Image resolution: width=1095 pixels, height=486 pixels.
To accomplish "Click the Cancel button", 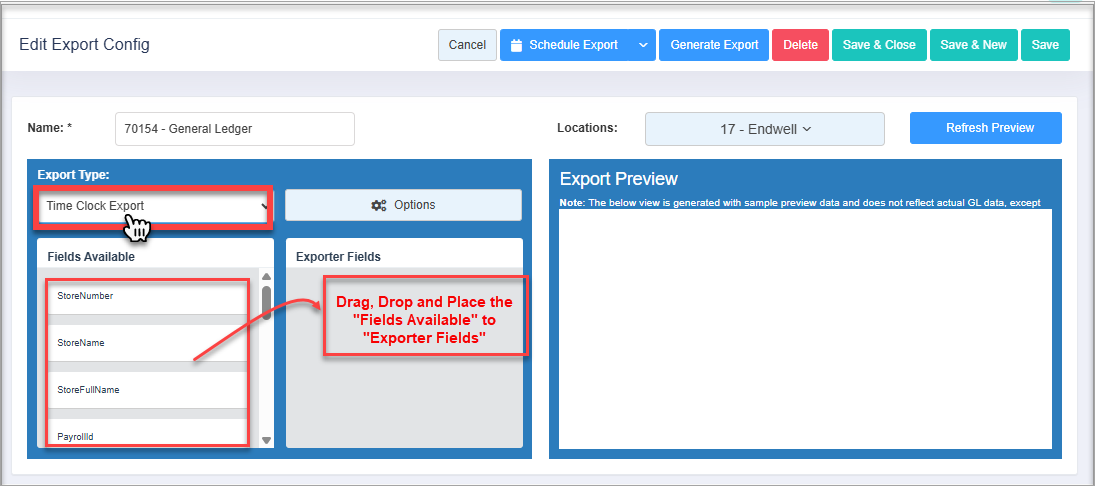I will tap(467, 45).
